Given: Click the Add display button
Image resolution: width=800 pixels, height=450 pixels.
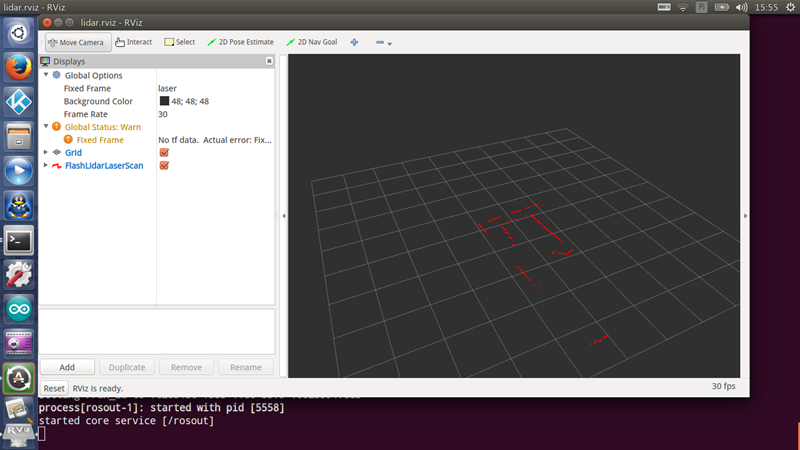Looking at the screenshot, I should [x=67, y=367].
